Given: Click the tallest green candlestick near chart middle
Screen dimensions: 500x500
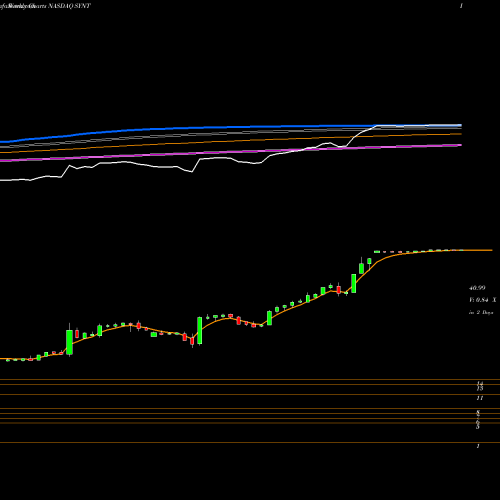Looking at the screenshot, I should pos(200,330).
